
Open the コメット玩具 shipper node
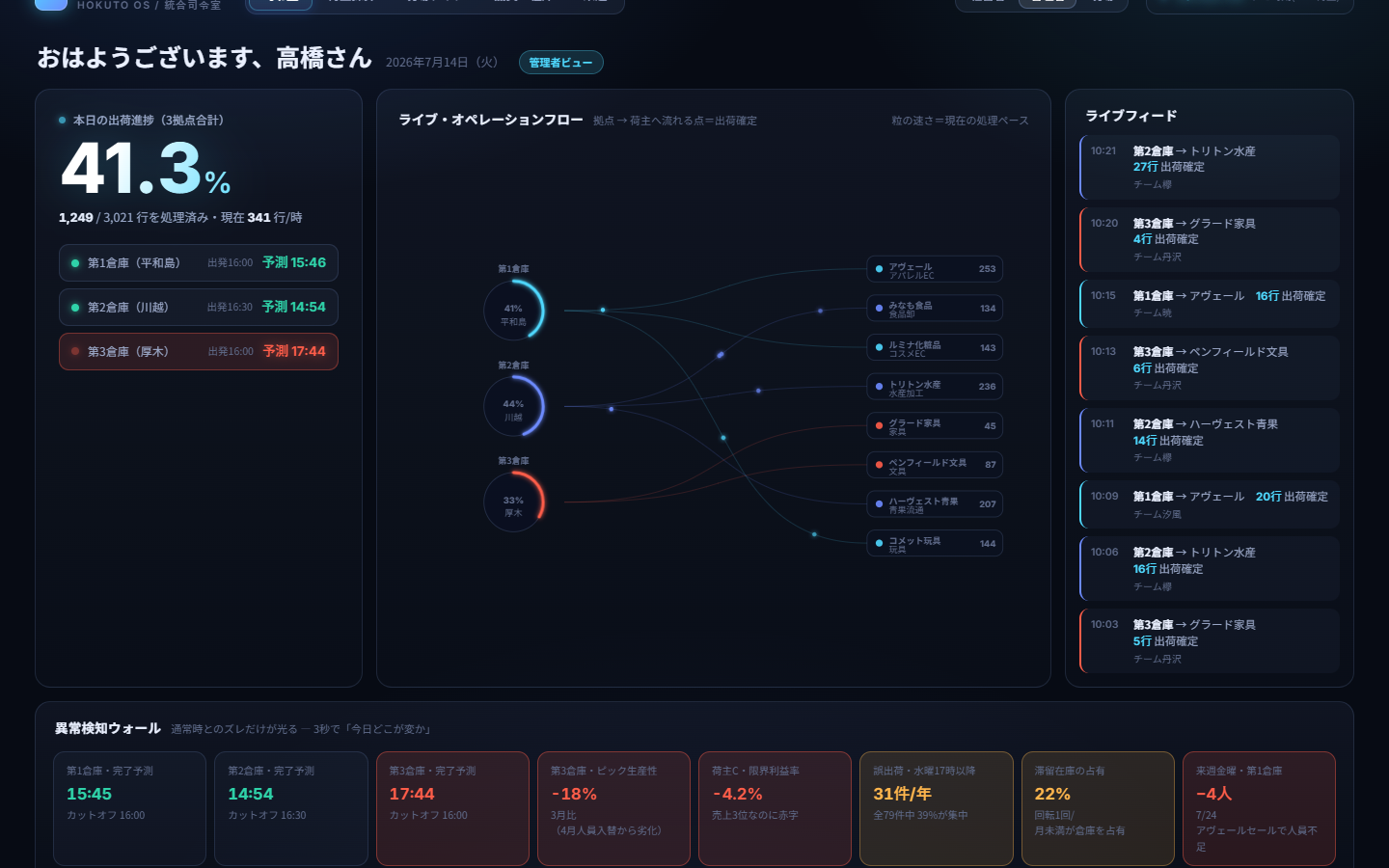click(x=935, y=543)
